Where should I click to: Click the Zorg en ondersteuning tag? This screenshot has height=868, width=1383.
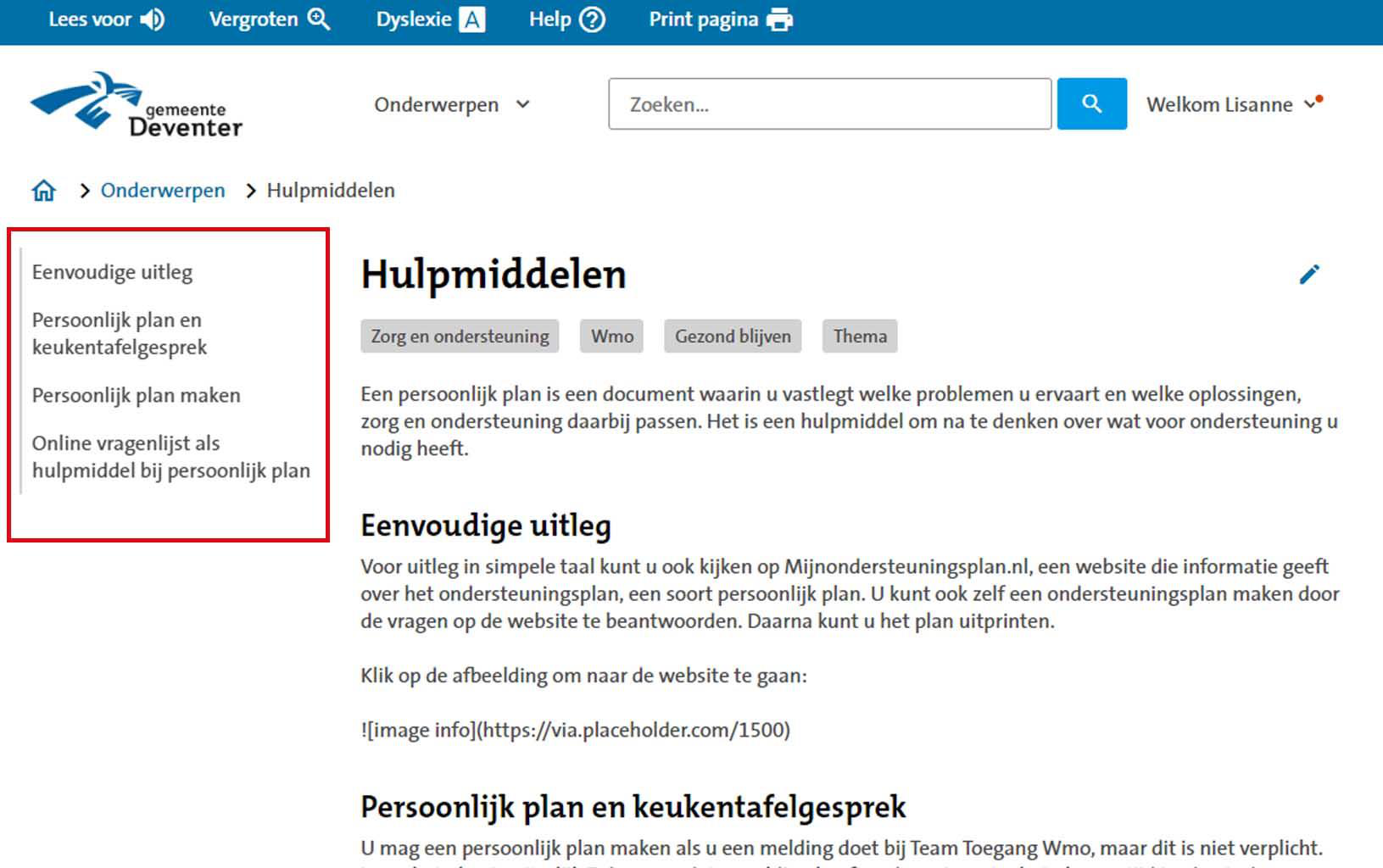coord(460,337)
